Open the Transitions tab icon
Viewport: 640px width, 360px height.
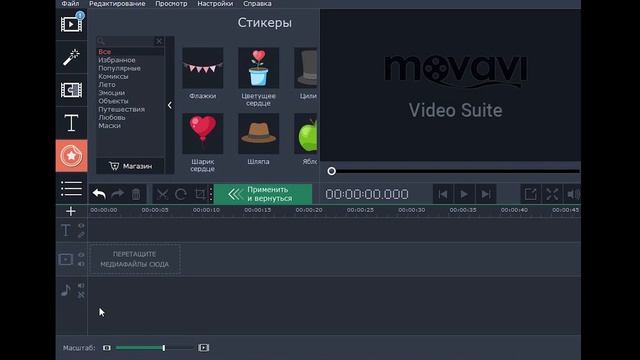71,90
